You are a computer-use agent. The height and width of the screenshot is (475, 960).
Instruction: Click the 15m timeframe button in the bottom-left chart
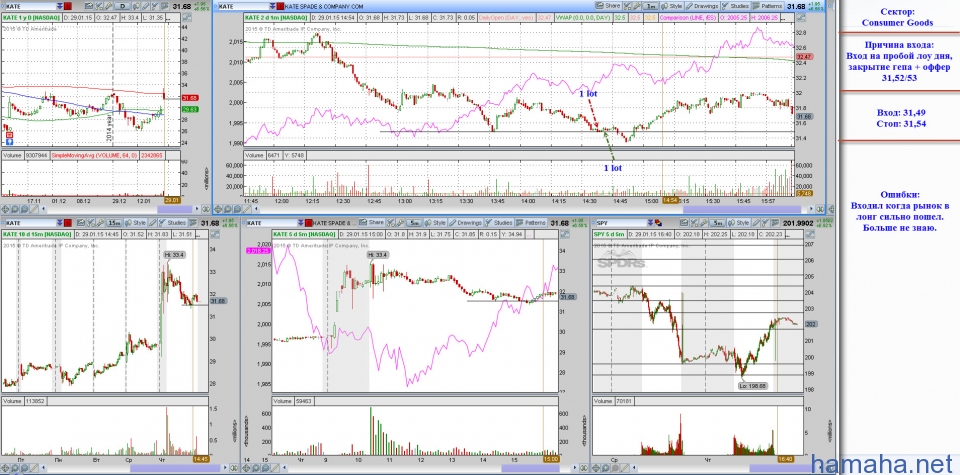(x=114, y=223)
